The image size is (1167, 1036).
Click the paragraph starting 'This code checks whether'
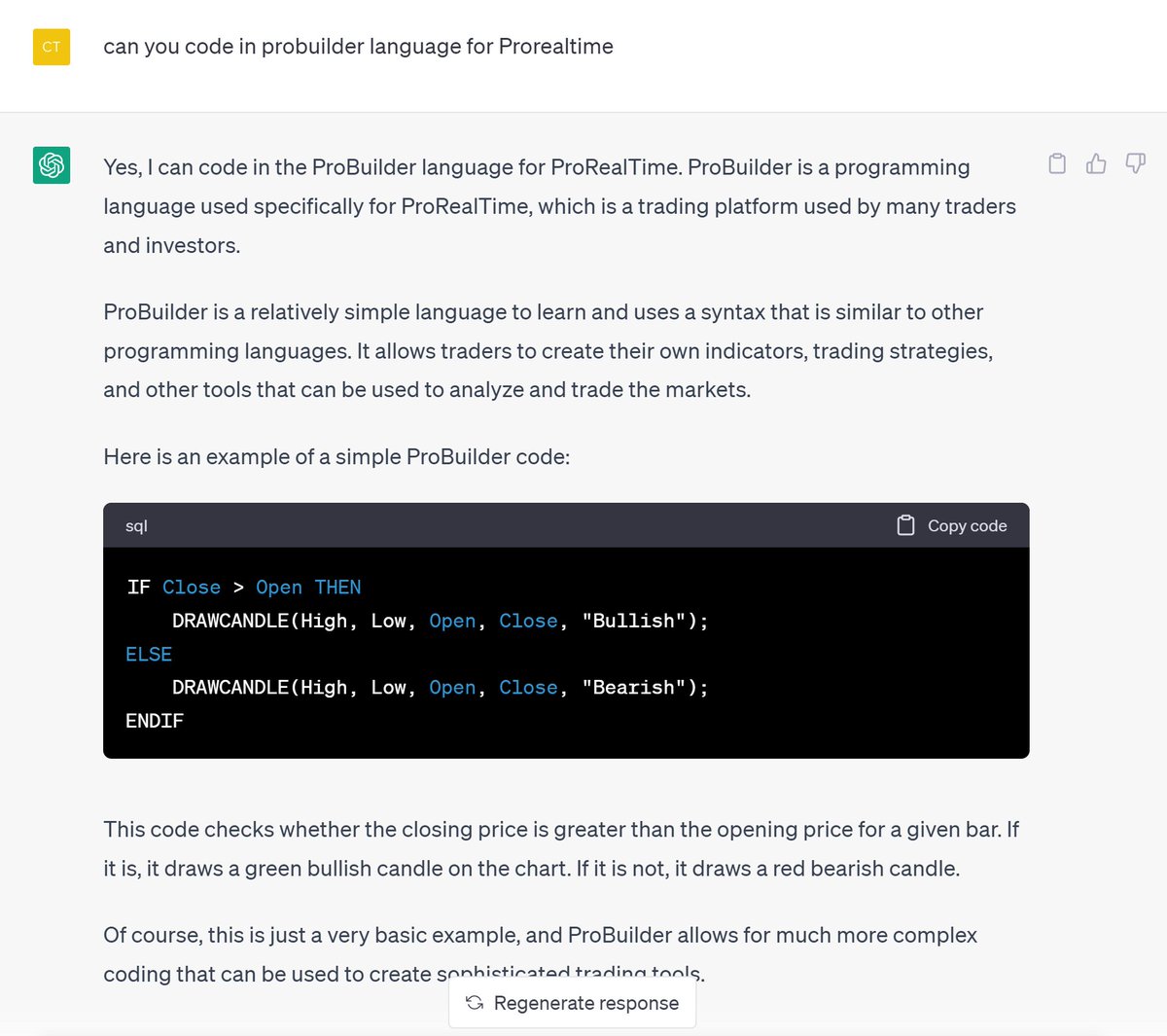[561, 849]
